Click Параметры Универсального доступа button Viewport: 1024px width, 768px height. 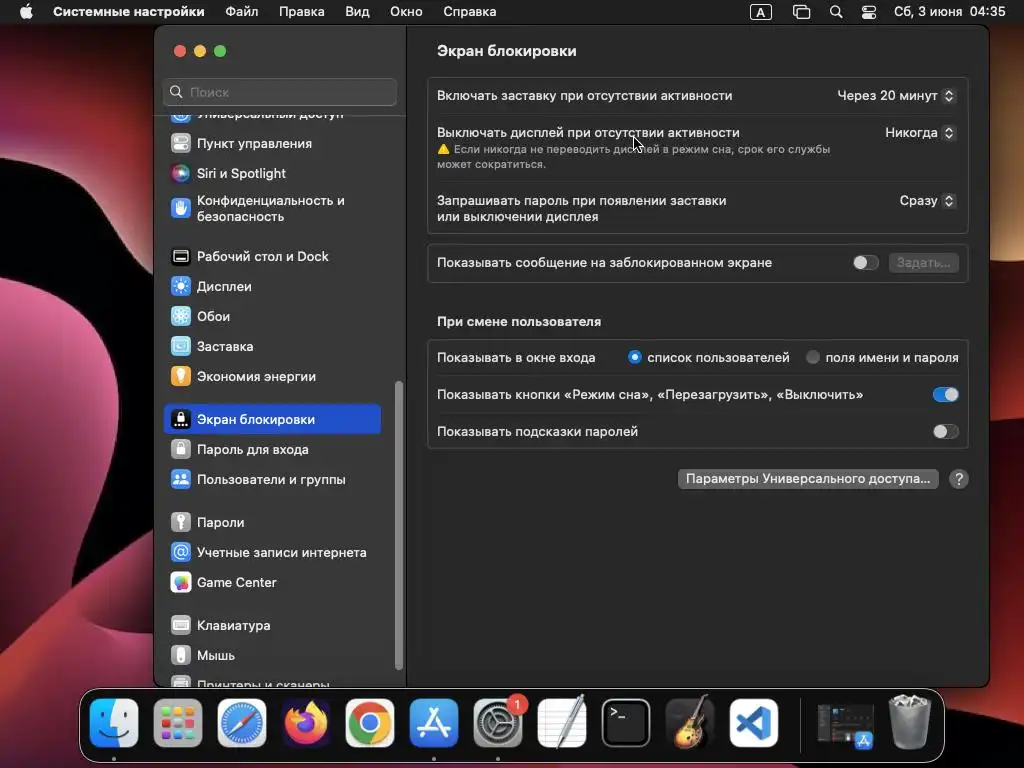tap(808, 479)
